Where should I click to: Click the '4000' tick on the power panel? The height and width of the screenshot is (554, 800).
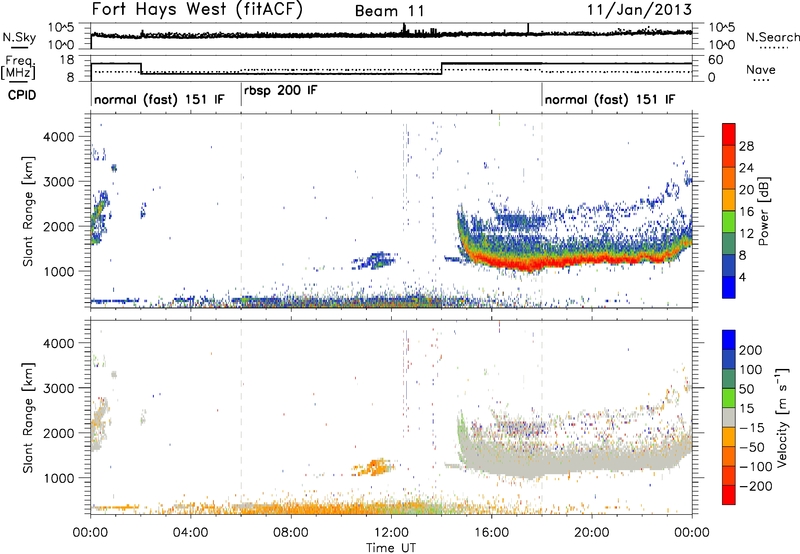pos(59,137)
